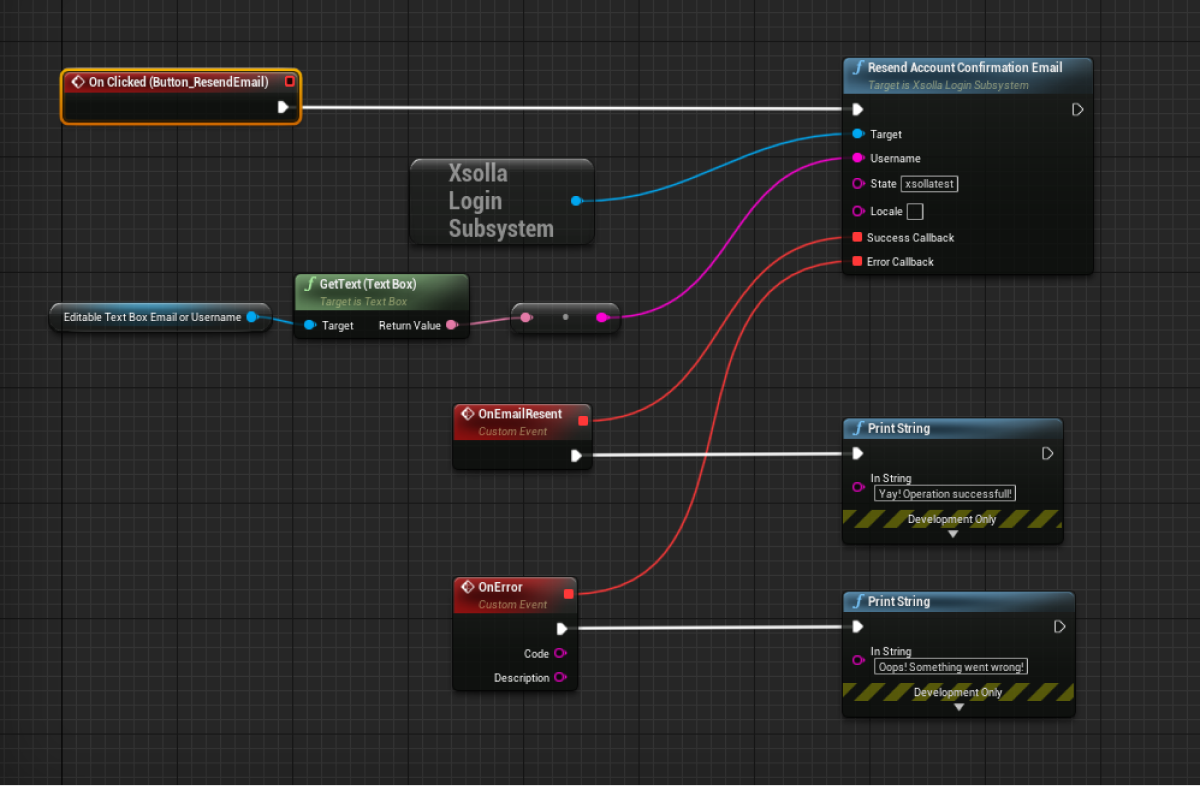
Task: Click the red delegate pin on OnError event
Action: [x=569, y=594]
